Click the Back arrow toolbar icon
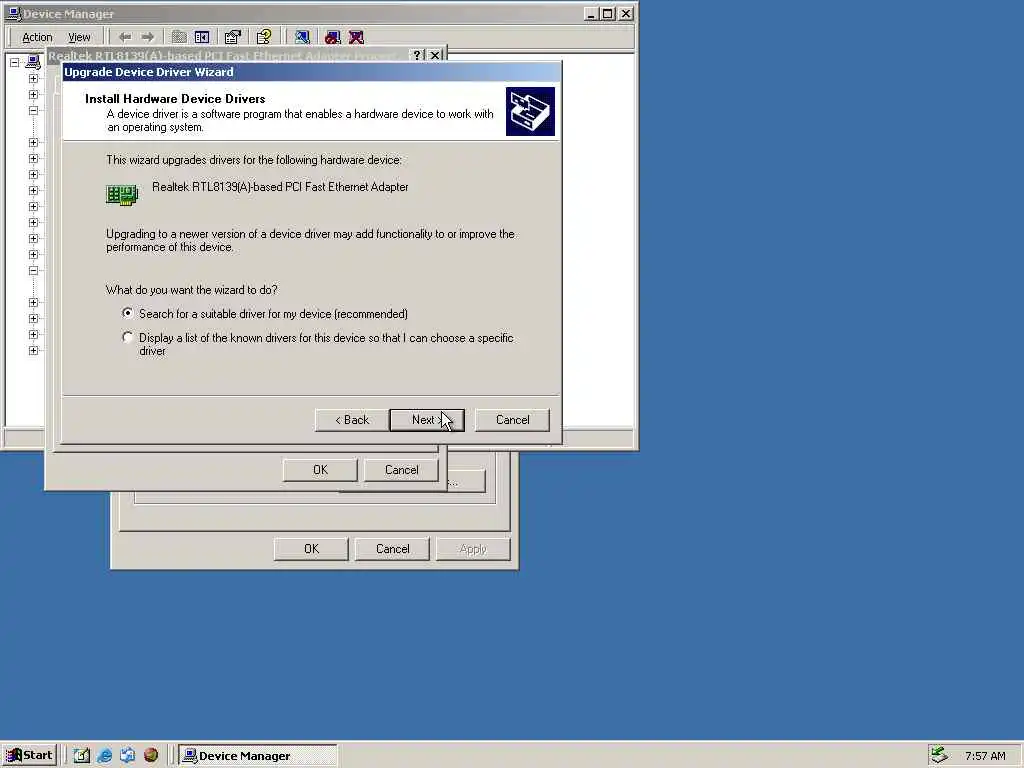 coord(125,37)
